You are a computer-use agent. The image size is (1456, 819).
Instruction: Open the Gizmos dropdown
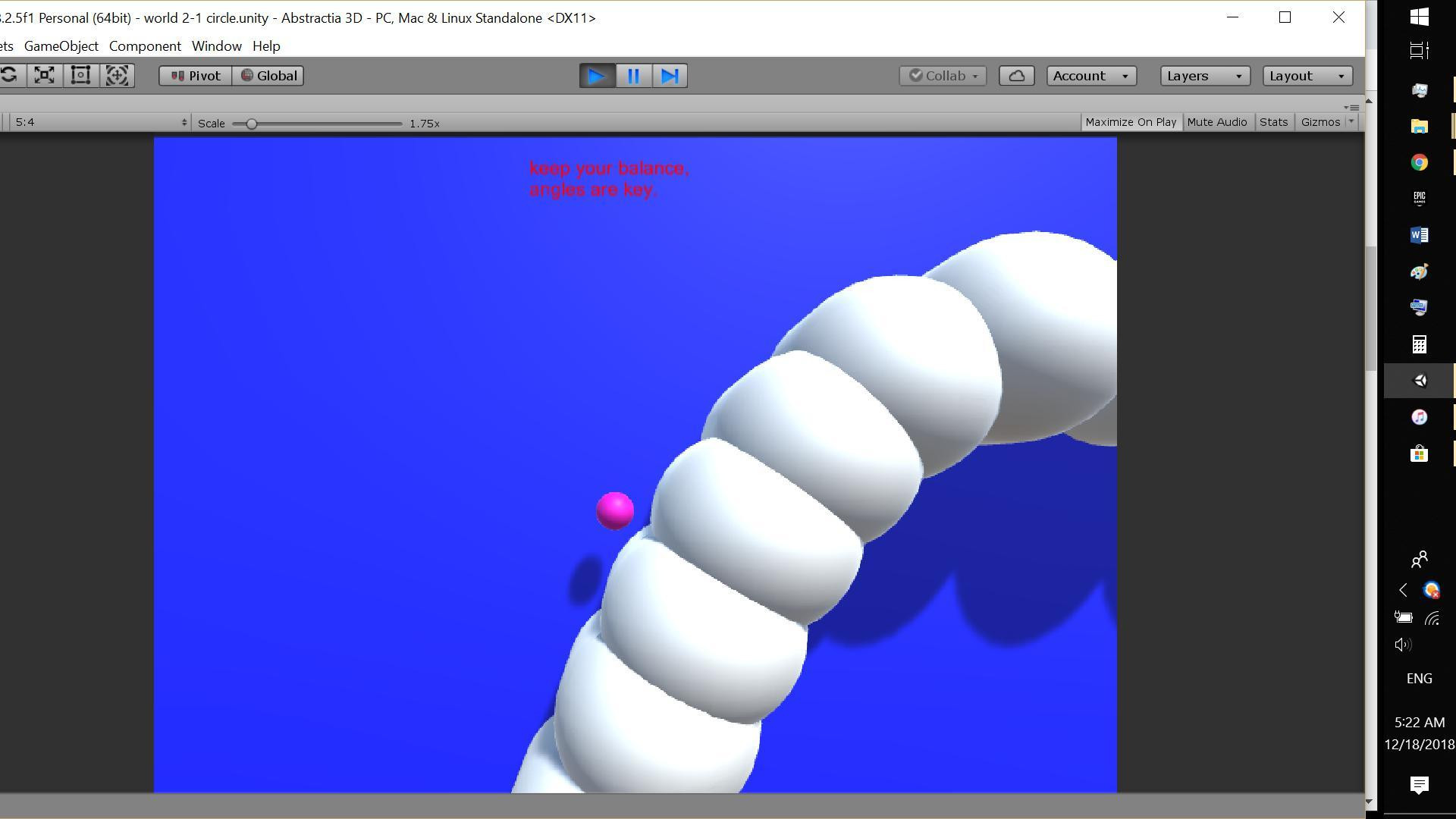1326,122
